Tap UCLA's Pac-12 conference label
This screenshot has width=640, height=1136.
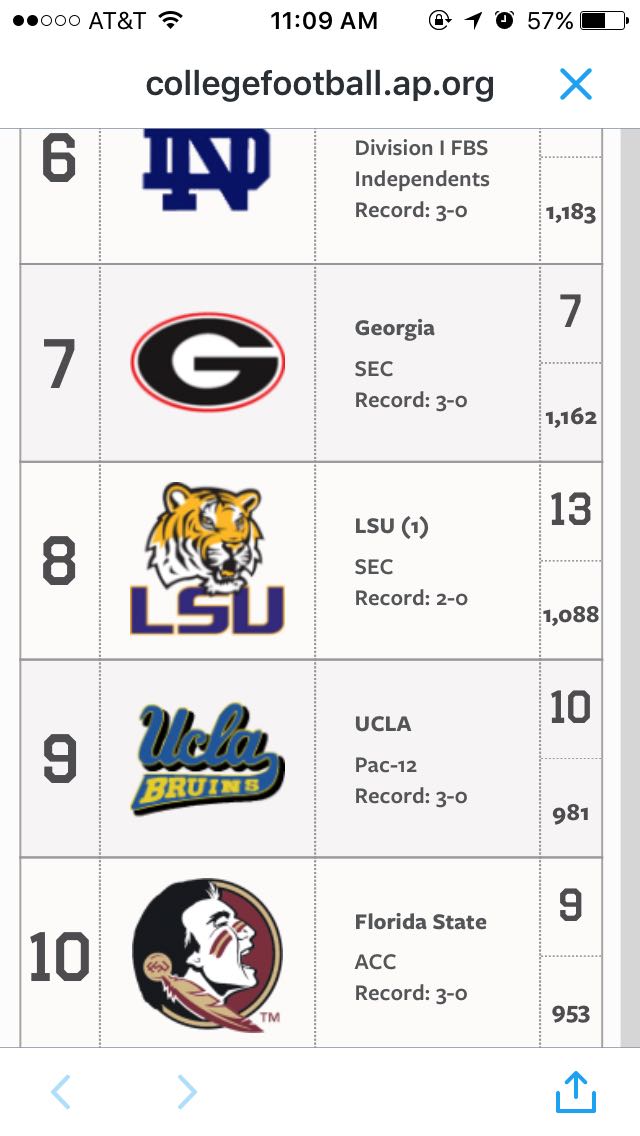[386, 765]
